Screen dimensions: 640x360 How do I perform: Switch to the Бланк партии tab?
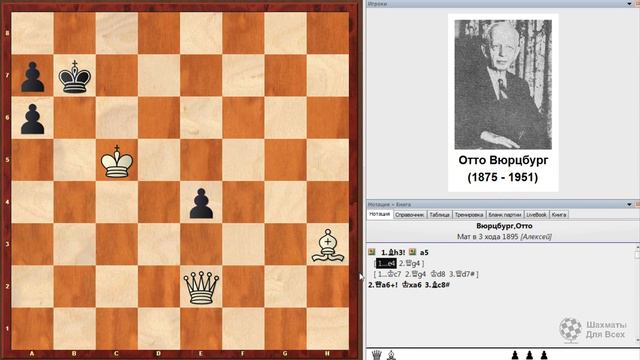pyautogui.click(x=505, y=215)
